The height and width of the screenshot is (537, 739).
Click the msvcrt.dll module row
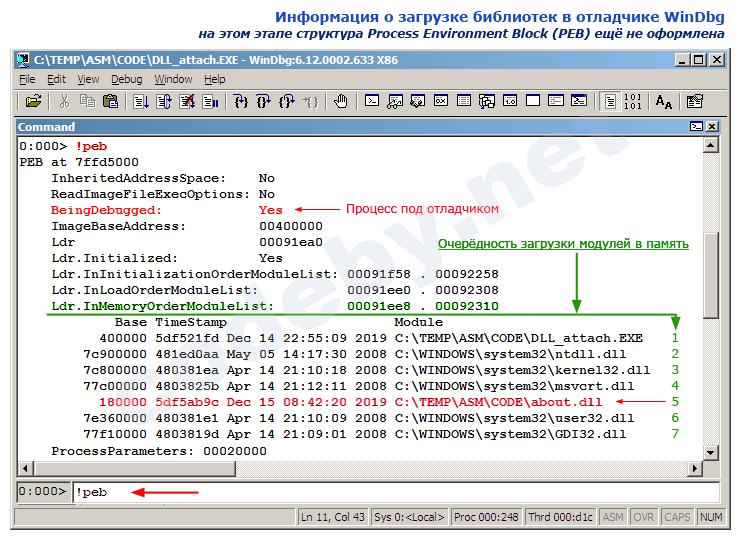click(x=359, y=386)
